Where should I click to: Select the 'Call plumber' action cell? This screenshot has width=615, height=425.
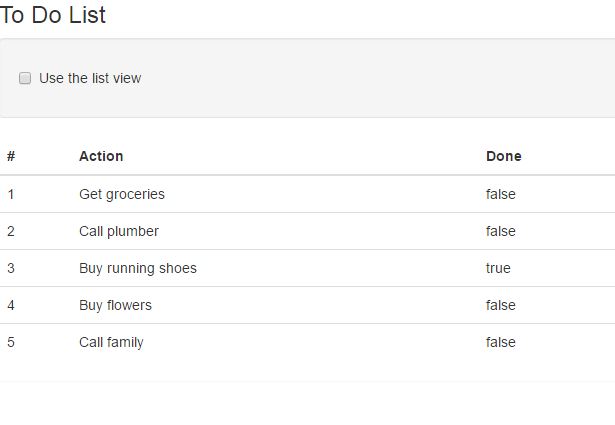(119, 231)
